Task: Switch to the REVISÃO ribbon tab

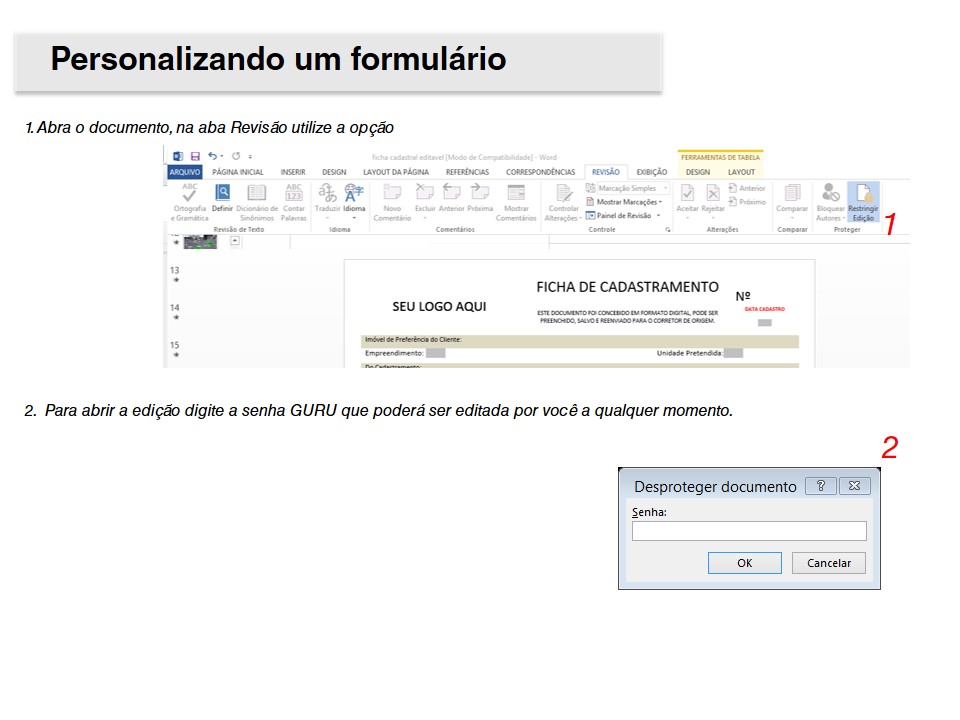Action: click(605, 172)
